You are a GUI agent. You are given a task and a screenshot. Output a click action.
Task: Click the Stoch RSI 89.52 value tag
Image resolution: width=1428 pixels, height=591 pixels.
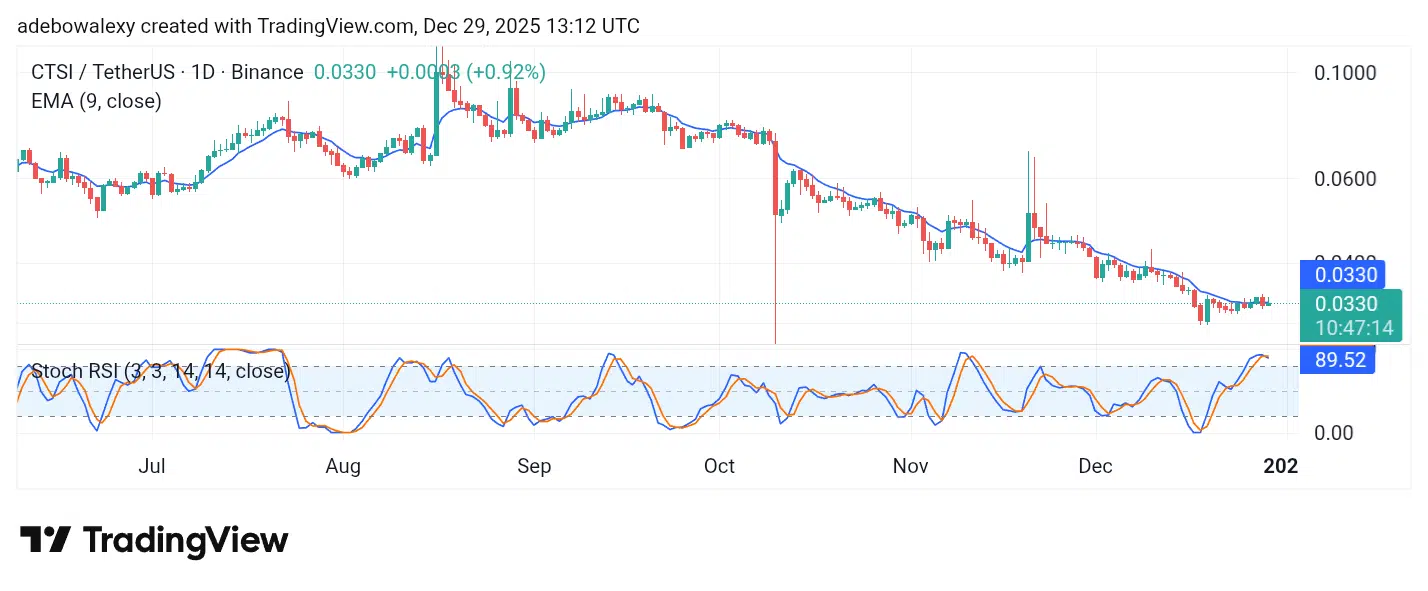click(x=1340, y=360)
